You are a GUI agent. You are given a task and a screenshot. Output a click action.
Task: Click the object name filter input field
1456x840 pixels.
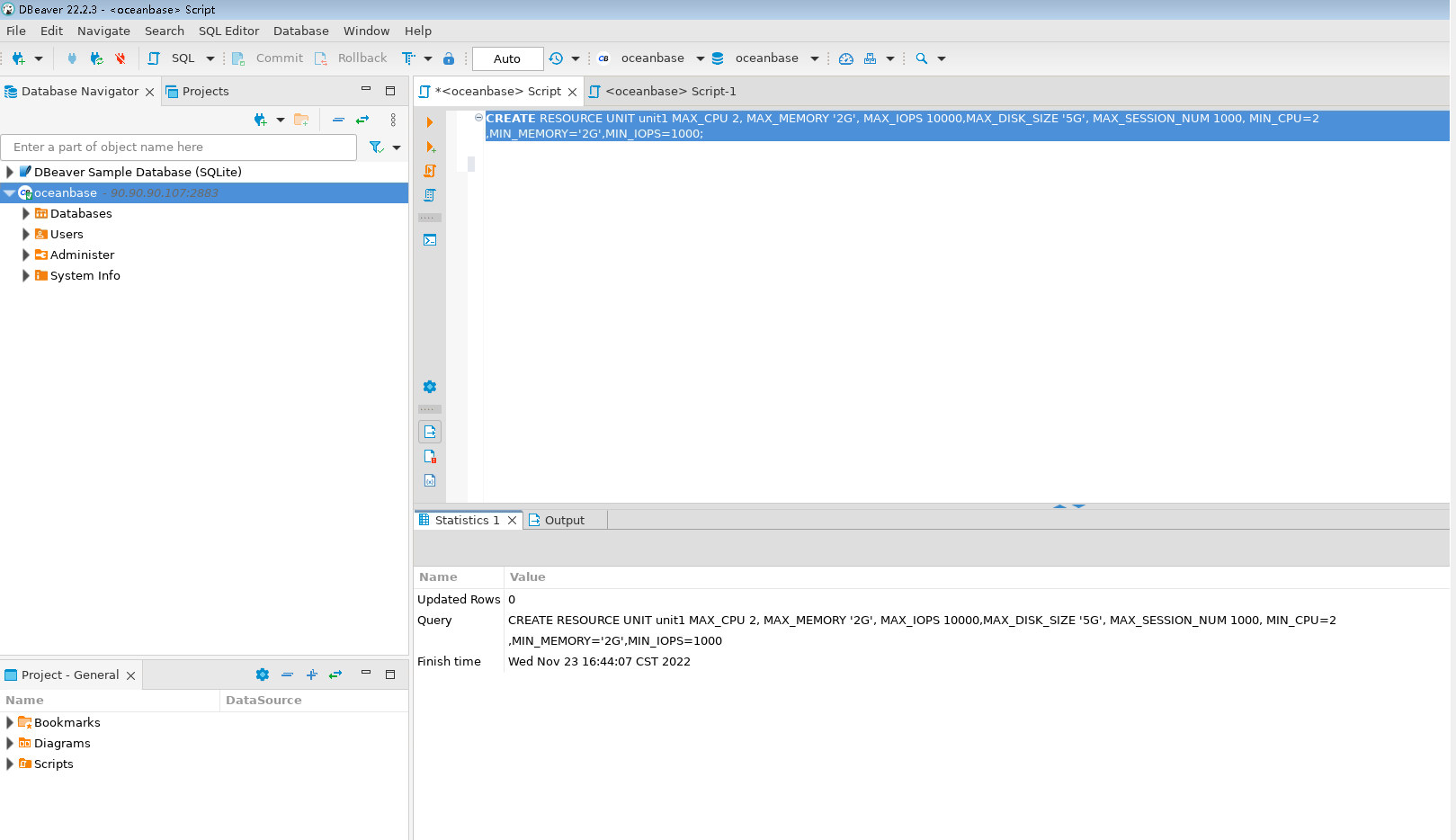179,147
